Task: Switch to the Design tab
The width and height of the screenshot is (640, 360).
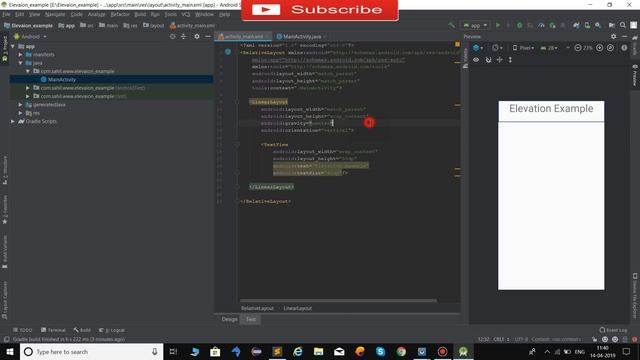Action: (x=229, y=319)
